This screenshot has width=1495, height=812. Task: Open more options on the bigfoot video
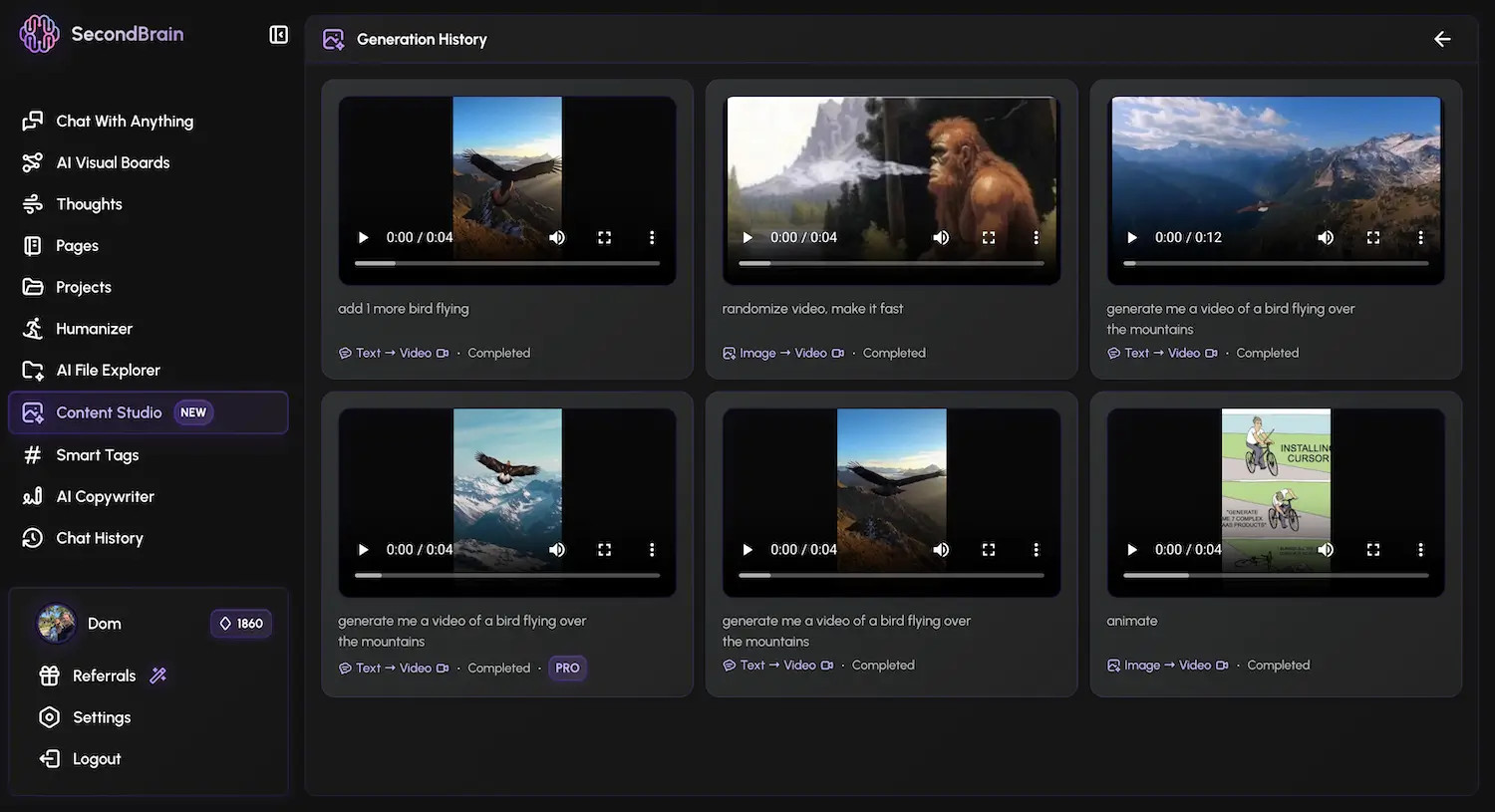click(x=1036, y=237)
